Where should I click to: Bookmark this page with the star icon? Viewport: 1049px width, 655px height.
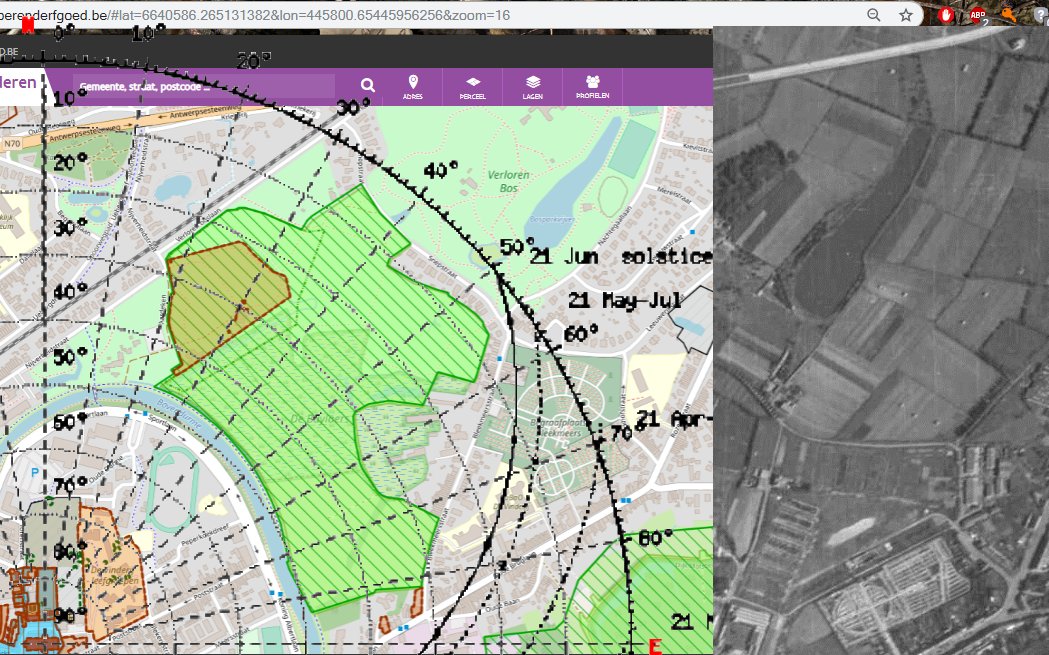[906, 15]
